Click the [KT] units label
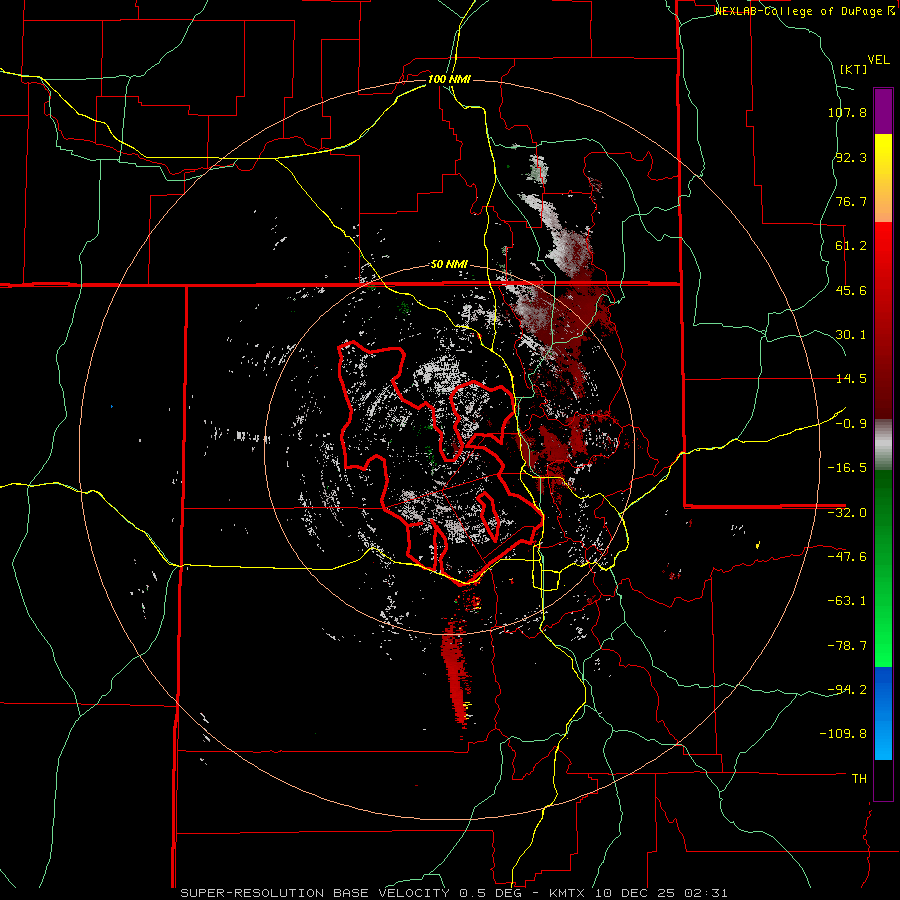Image resolution: width=900 pixels, height=900 pixels. (x=853, y=69)
